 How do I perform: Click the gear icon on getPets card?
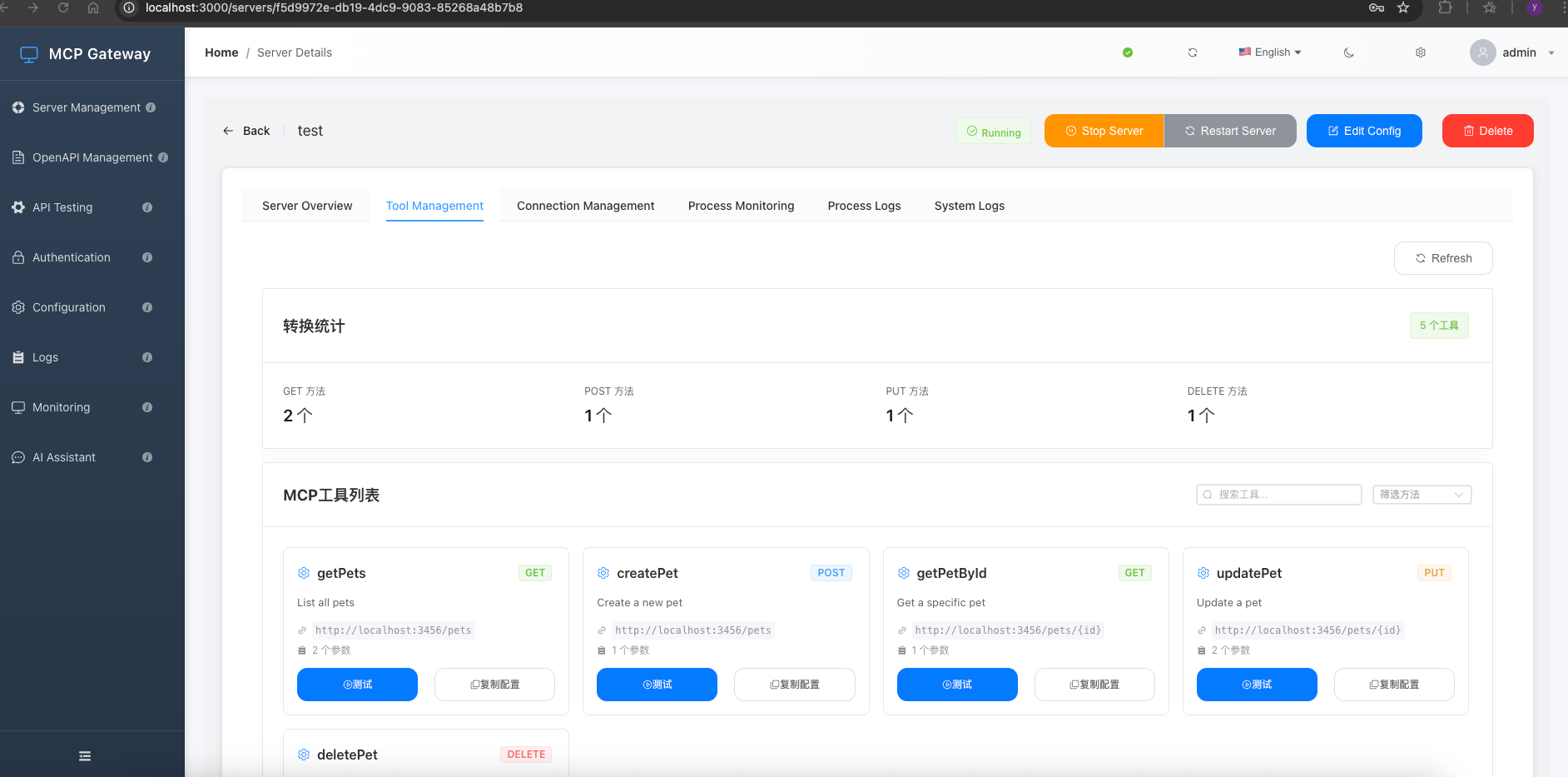pyautogui.click(x=304, y=573)
